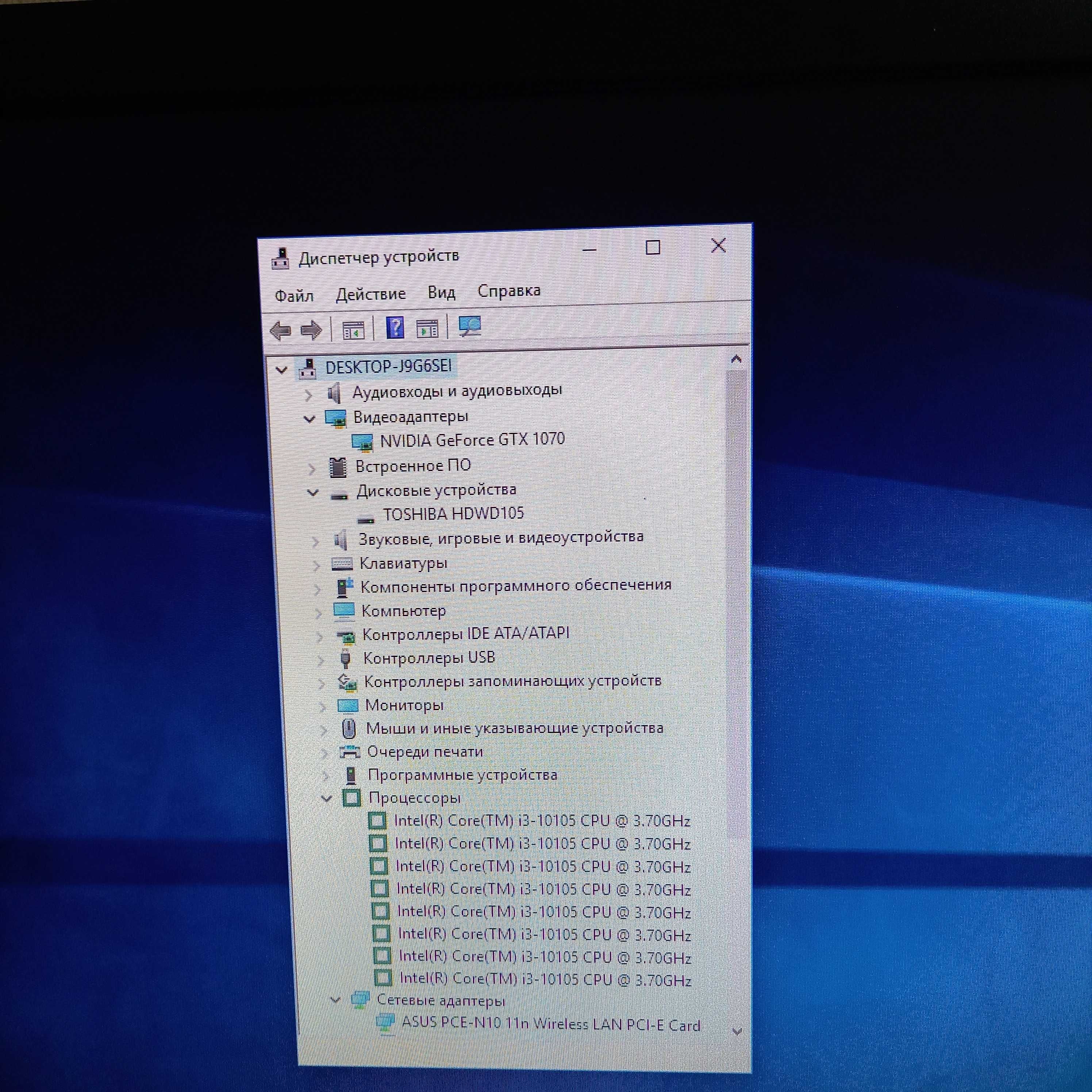Image resolution: width=1092 pixels, height=1092 pixels.
Task: Collapse the Видеоадаптеры category
Action: [x=309, y=419]
